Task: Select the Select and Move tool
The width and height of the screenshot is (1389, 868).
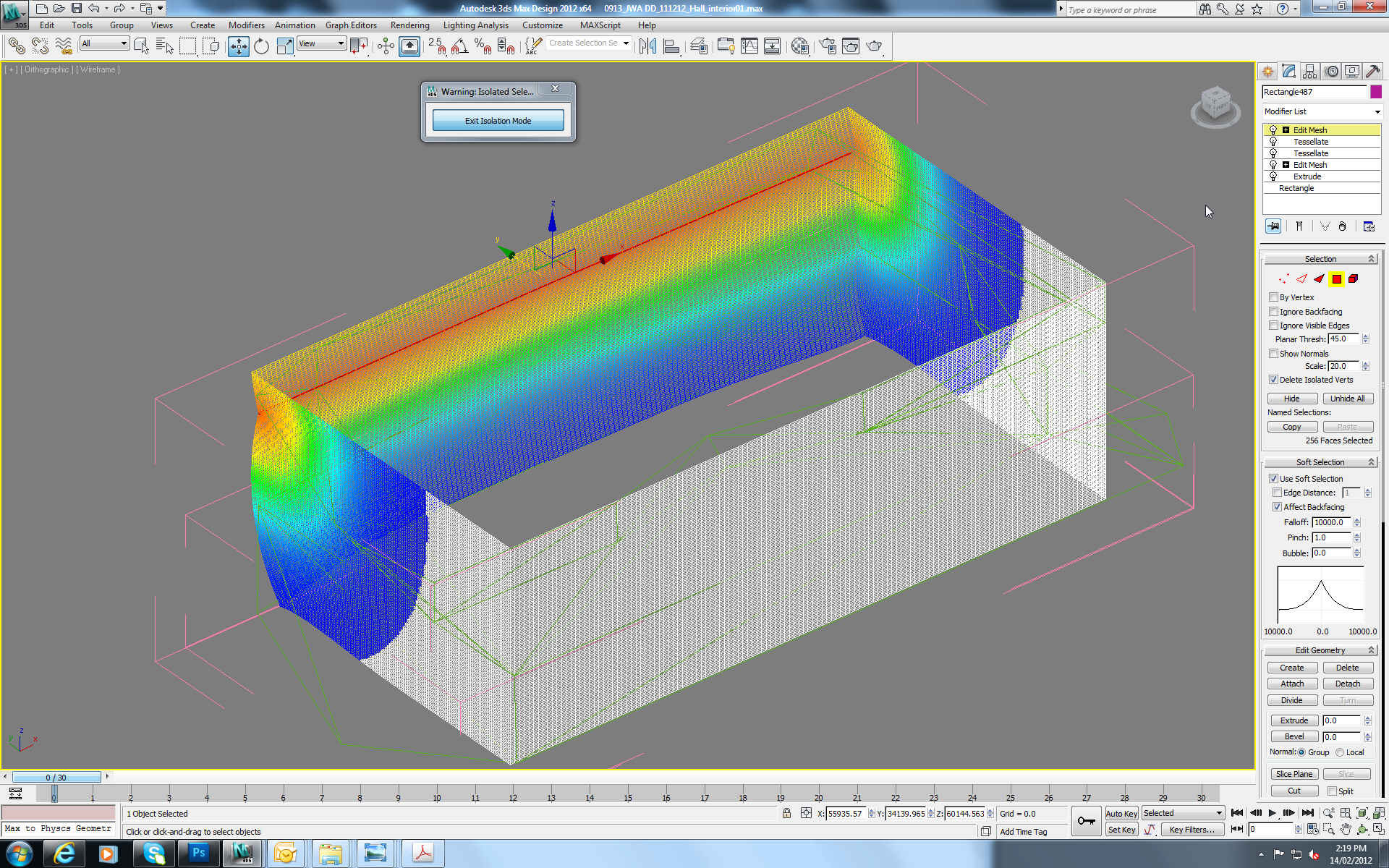Action: [238, 46]
